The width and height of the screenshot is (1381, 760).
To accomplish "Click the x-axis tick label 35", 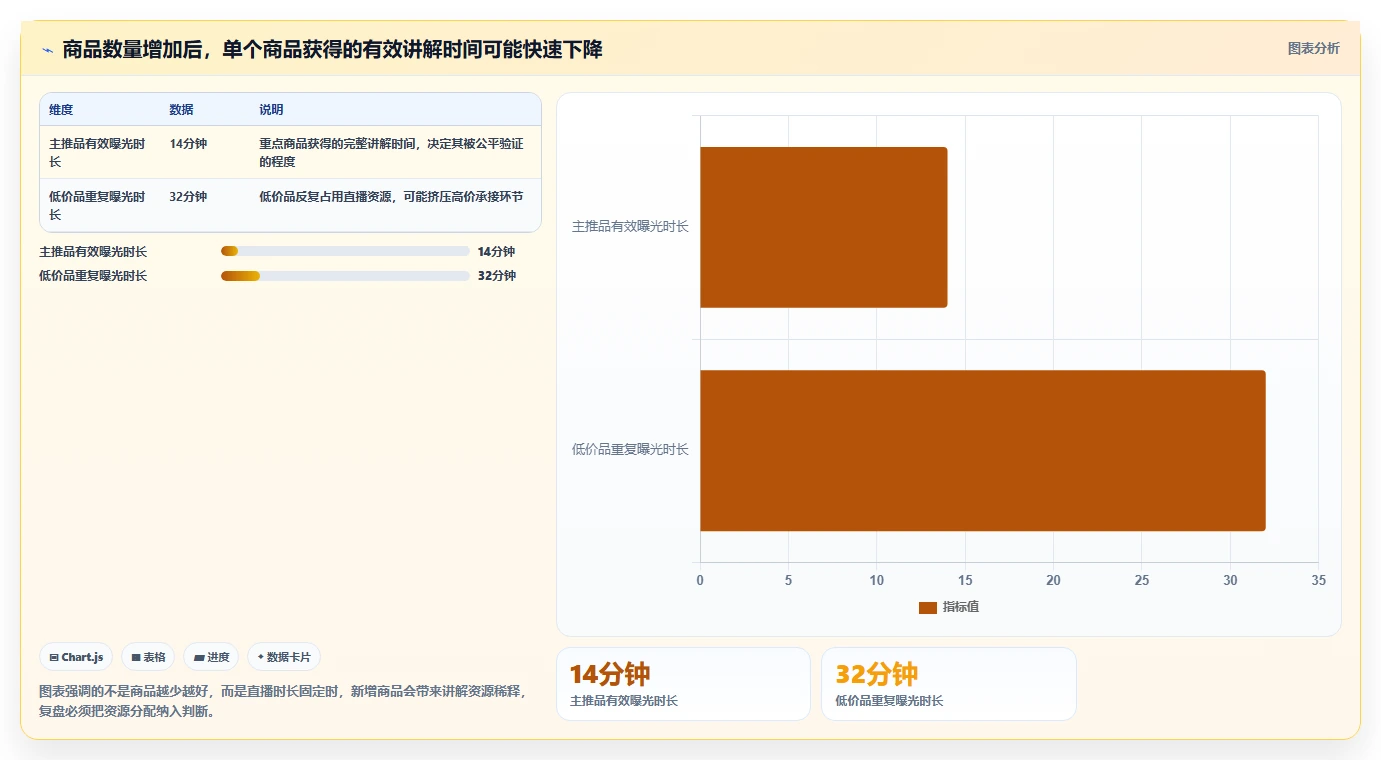I will [1318, 581].
